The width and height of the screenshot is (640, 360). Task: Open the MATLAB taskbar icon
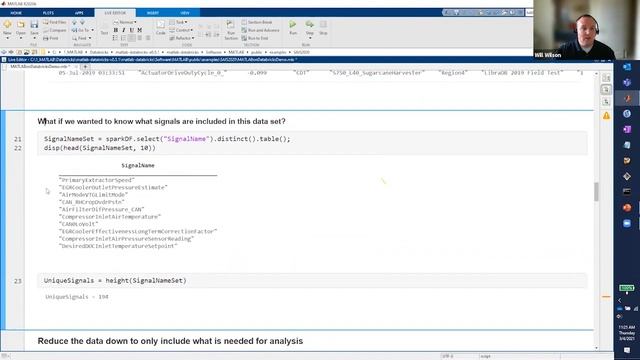627,98
